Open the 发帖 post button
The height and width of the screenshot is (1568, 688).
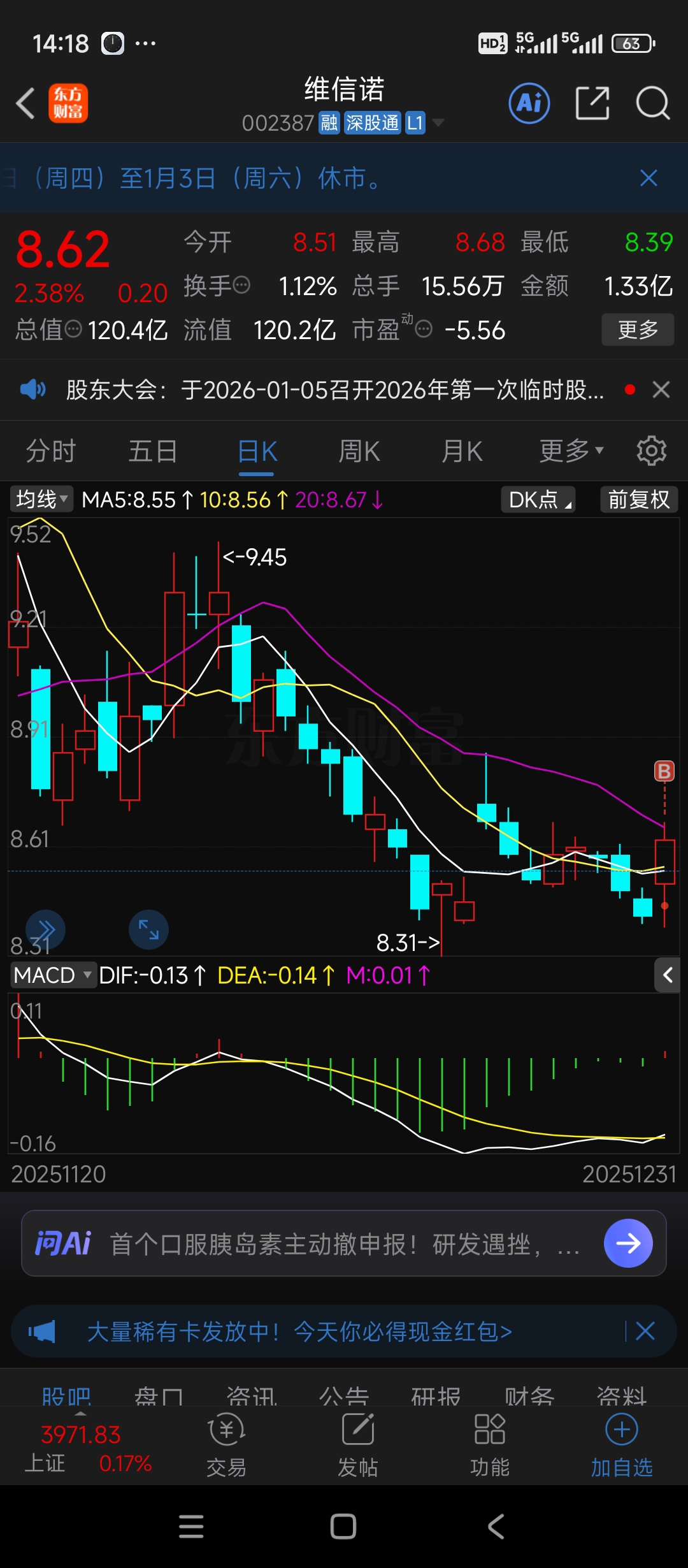coord(357,1446)
